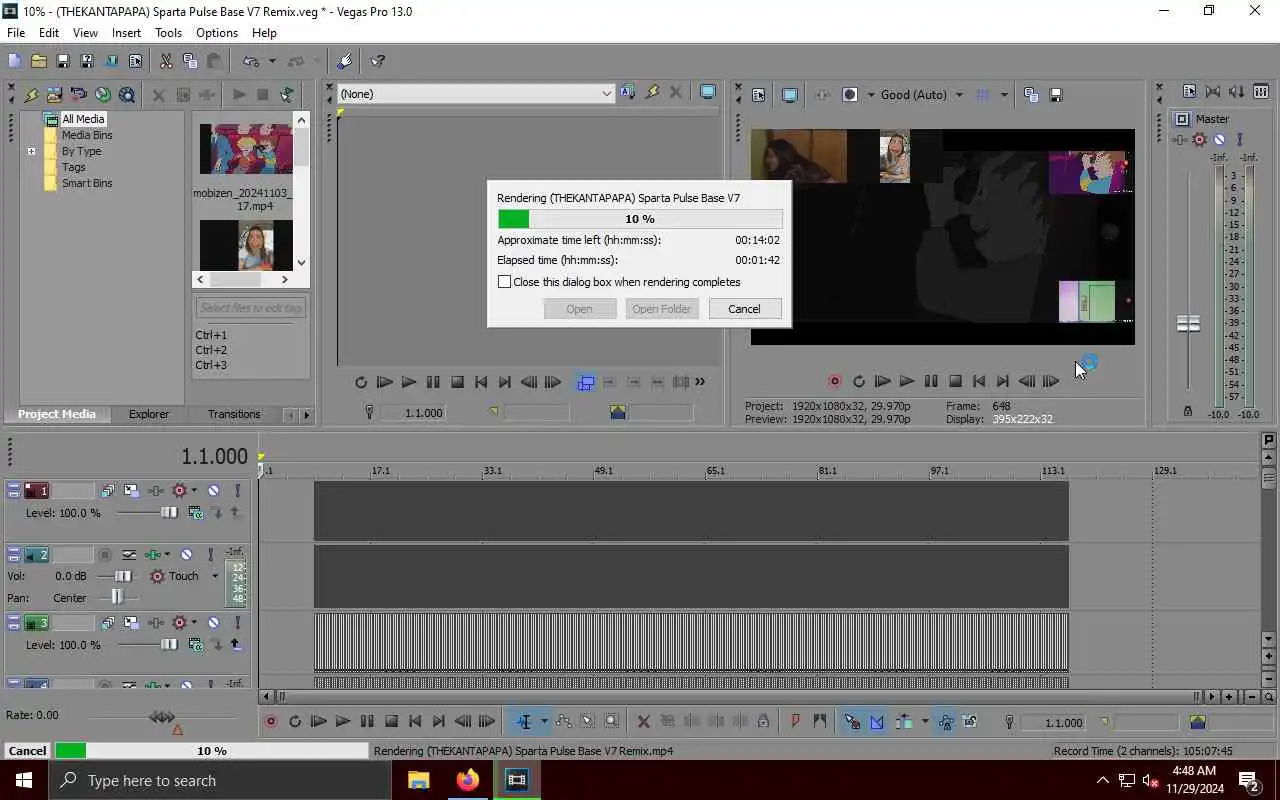
Task: Click track 3 Track FX icon
Action: (156, 623)
